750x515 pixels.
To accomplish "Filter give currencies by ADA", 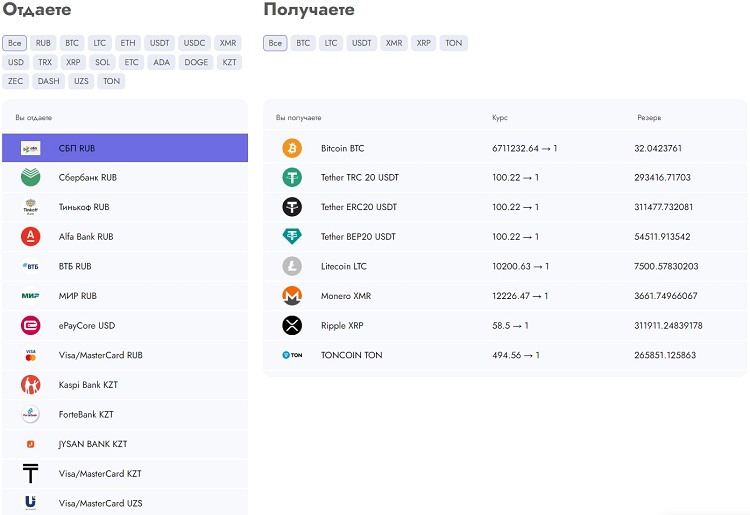I will tap(162, 62).
